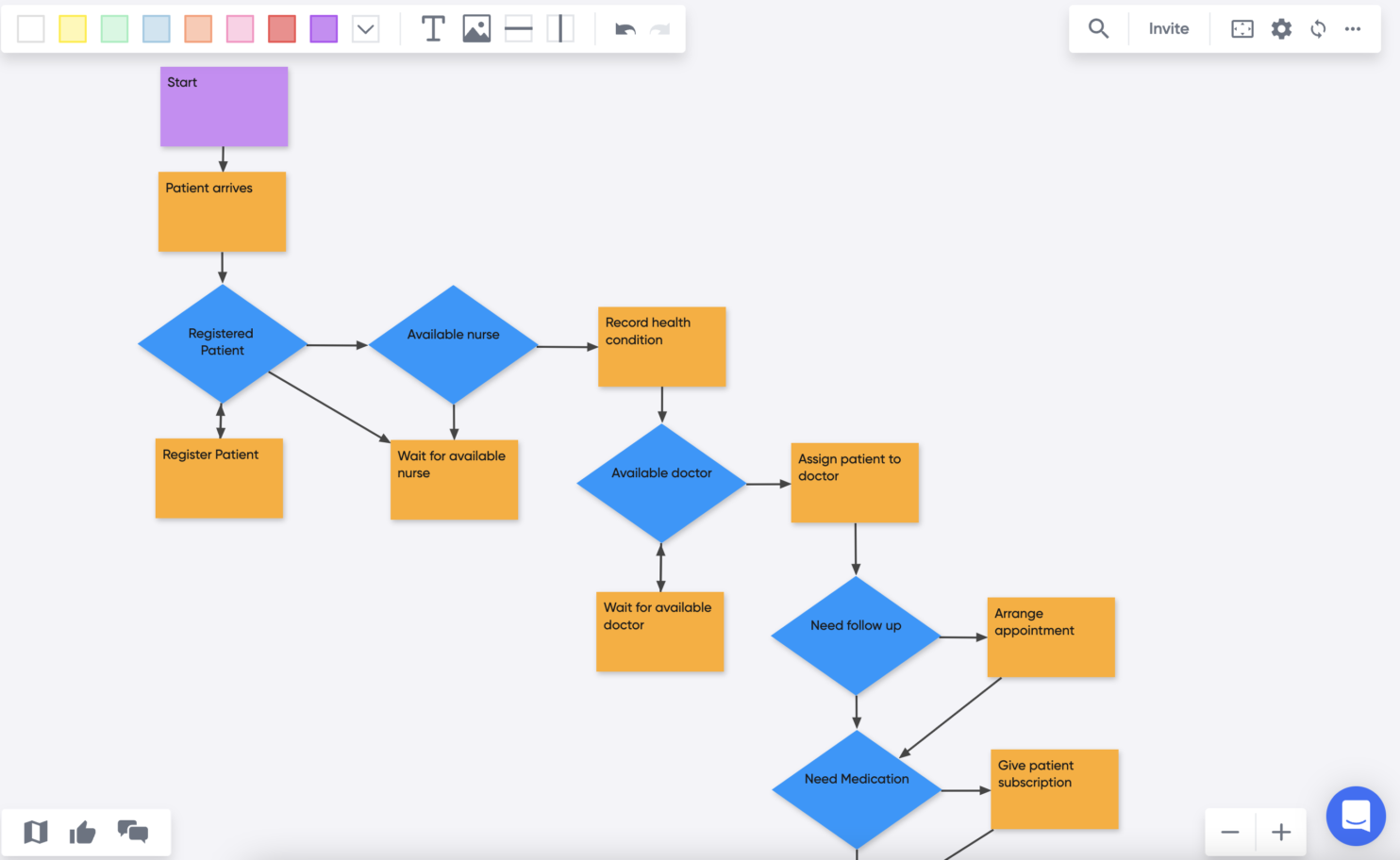Open the comments panel

[133, 832]
